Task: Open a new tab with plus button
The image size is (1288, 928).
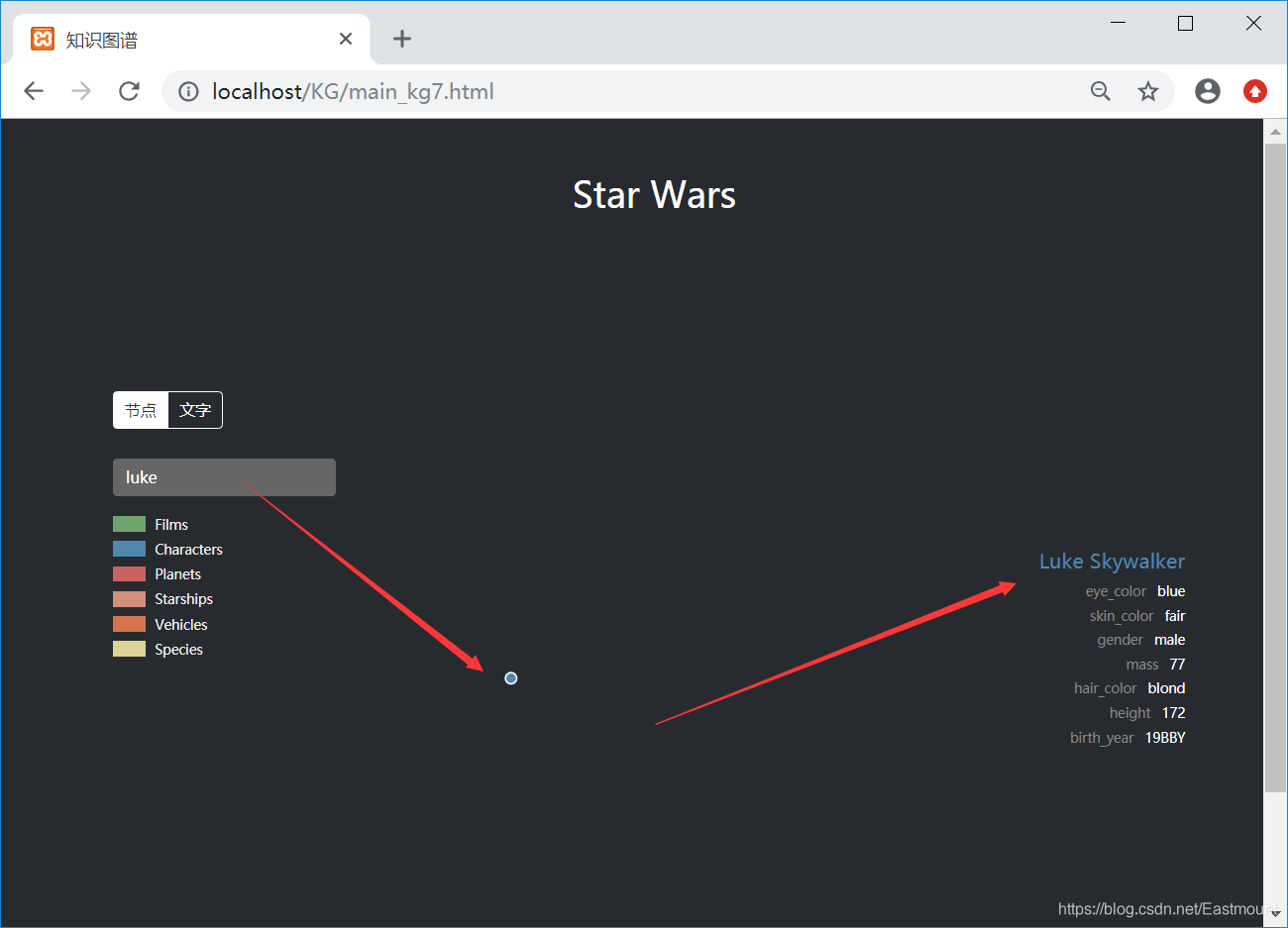Action: point(401,39)
